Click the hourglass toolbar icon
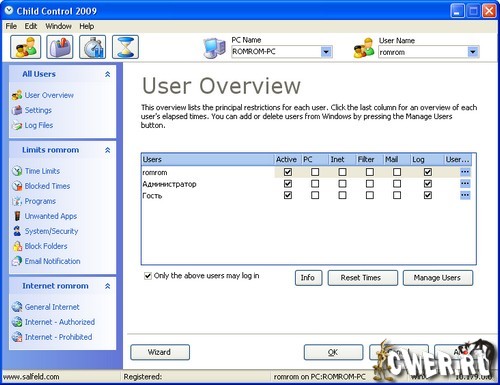Image resolution: width=500 pixels, height=385 pixels. 125,47
